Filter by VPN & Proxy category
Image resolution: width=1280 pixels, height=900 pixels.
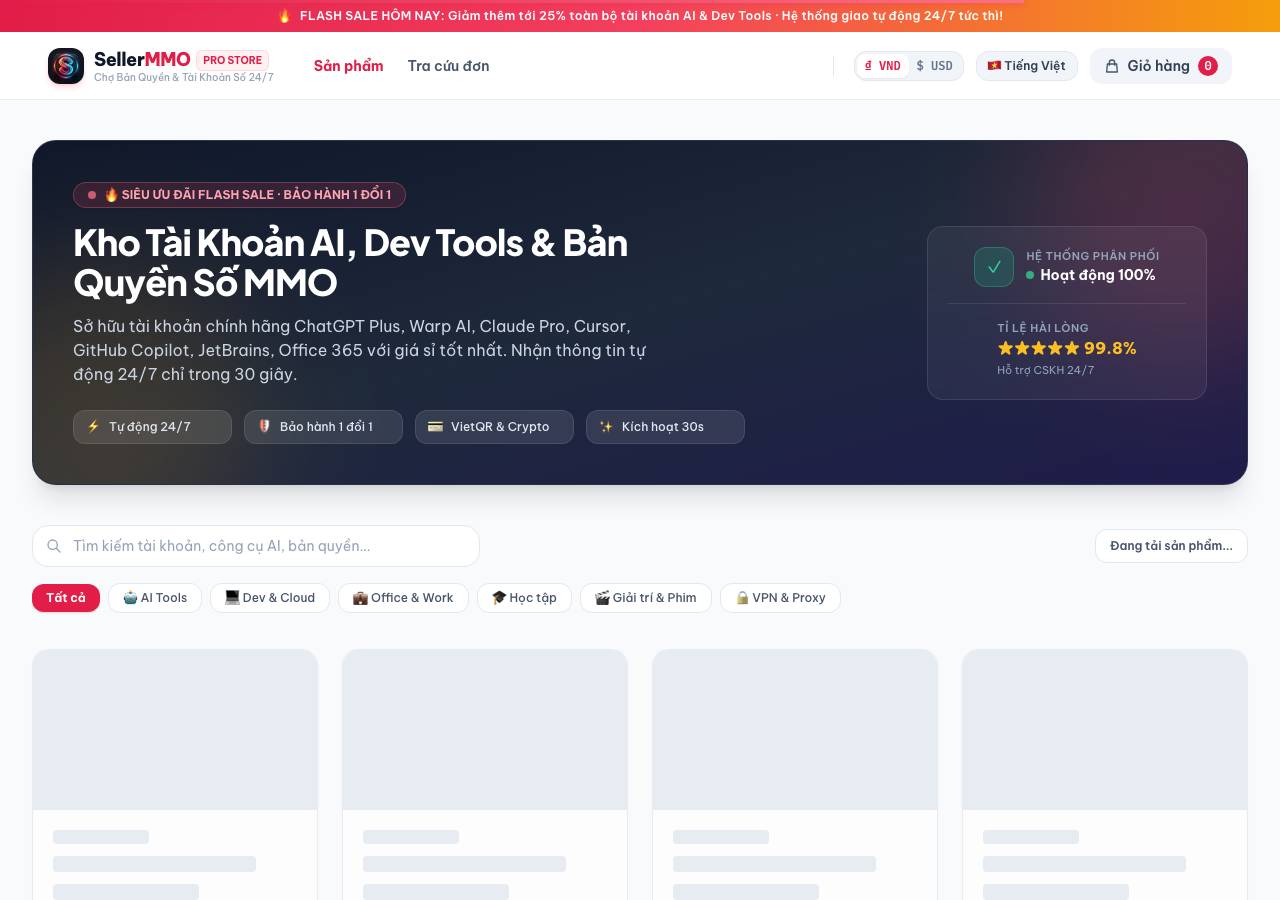click(780, 598)
